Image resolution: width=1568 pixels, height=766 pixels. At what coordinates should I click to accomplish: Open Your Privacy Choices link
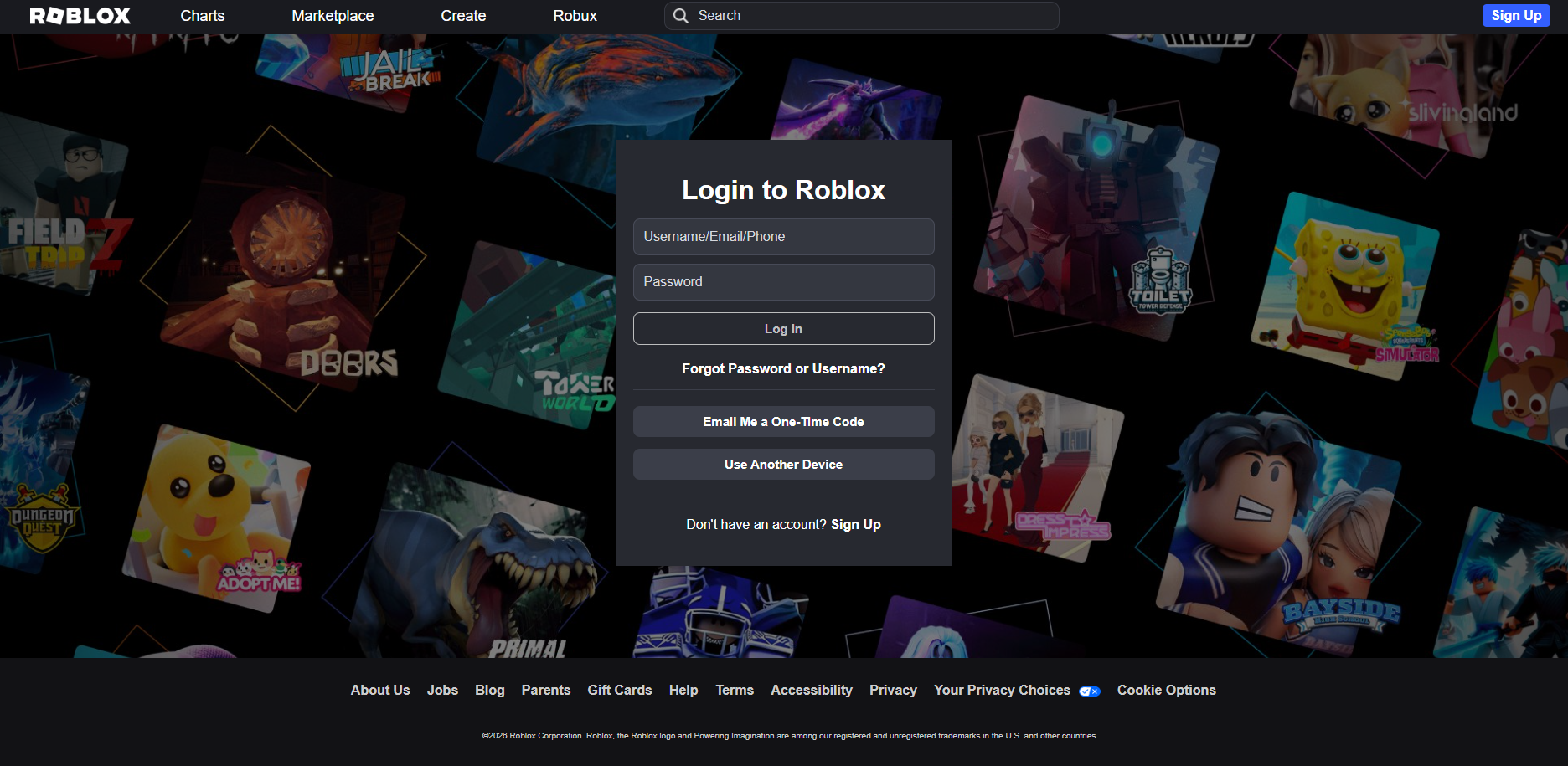(1017, 690)
